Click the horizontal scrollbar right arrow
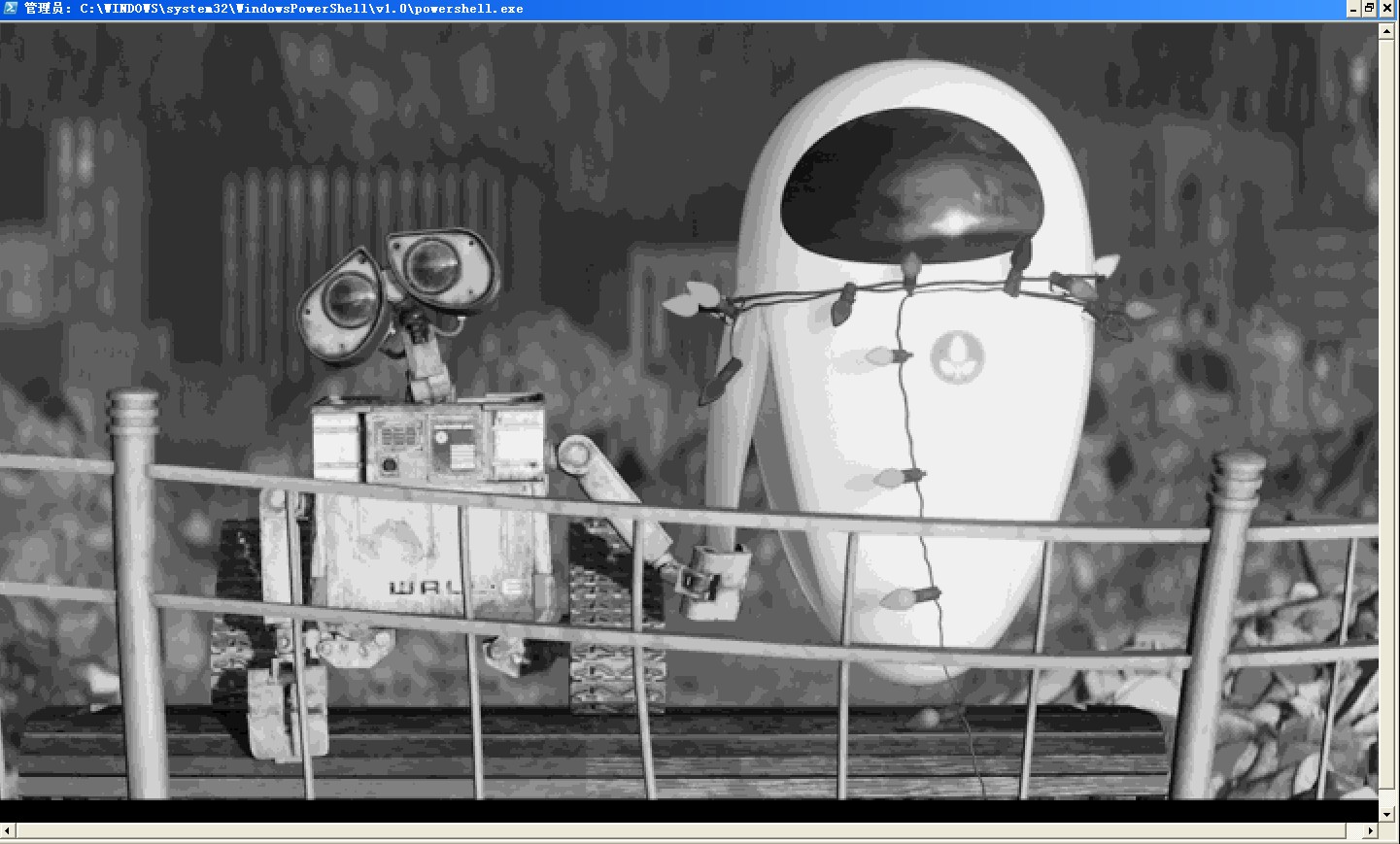1400x844 pixels. pos(1370,831)
